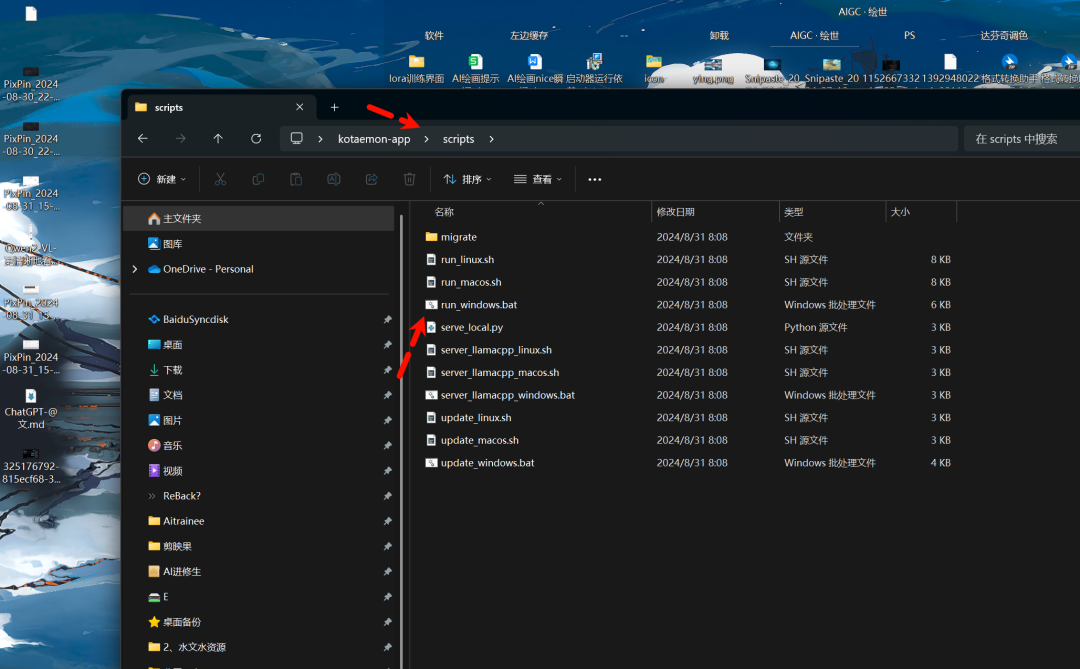Open the 排序 sort dropdown
Image resolution: width=1080 pixels, height=669 pixels.
tap(468, 179)
